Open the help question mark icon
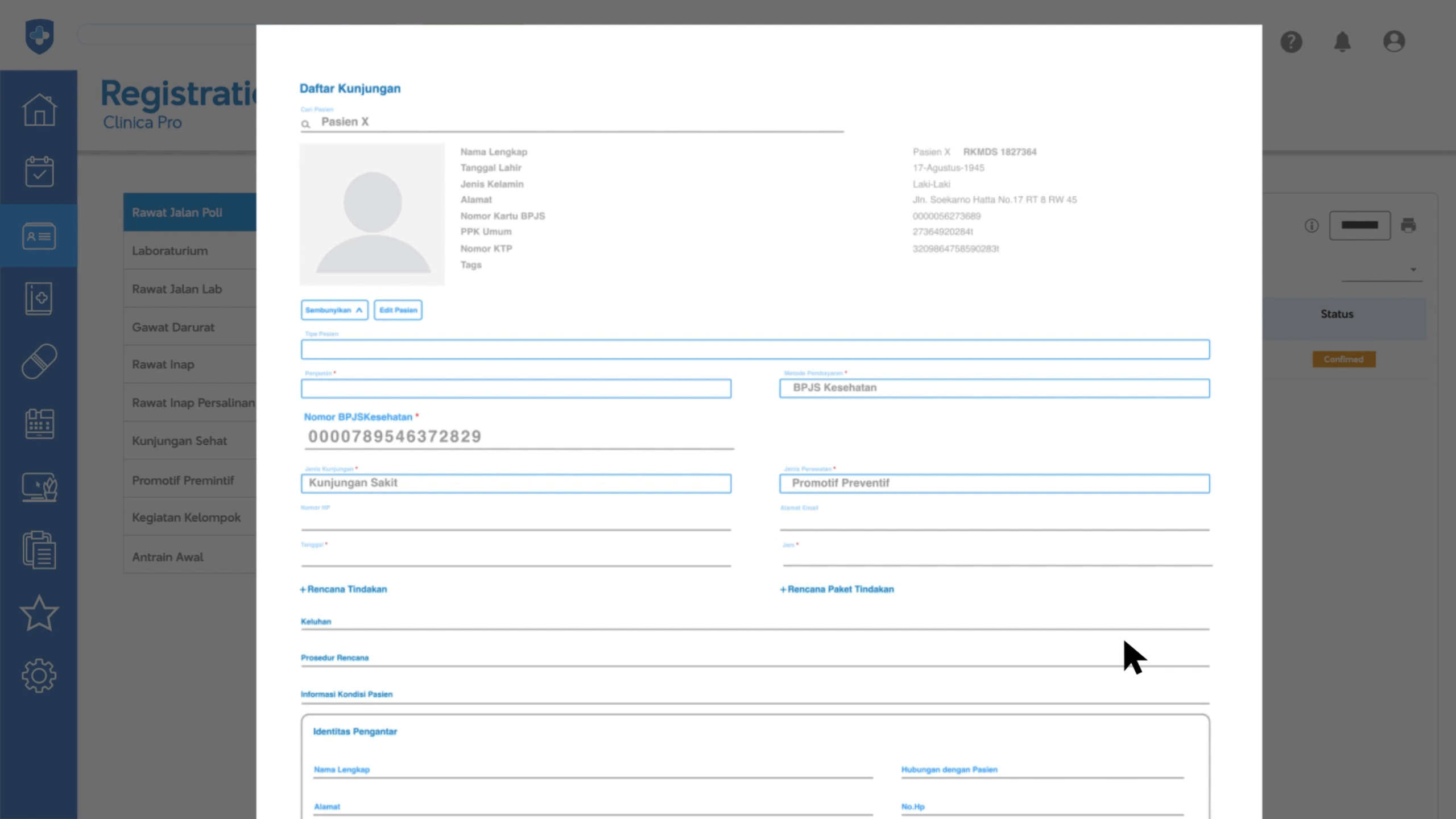The height and width of the screenshot is (819, 1456). click(1291, 42)
